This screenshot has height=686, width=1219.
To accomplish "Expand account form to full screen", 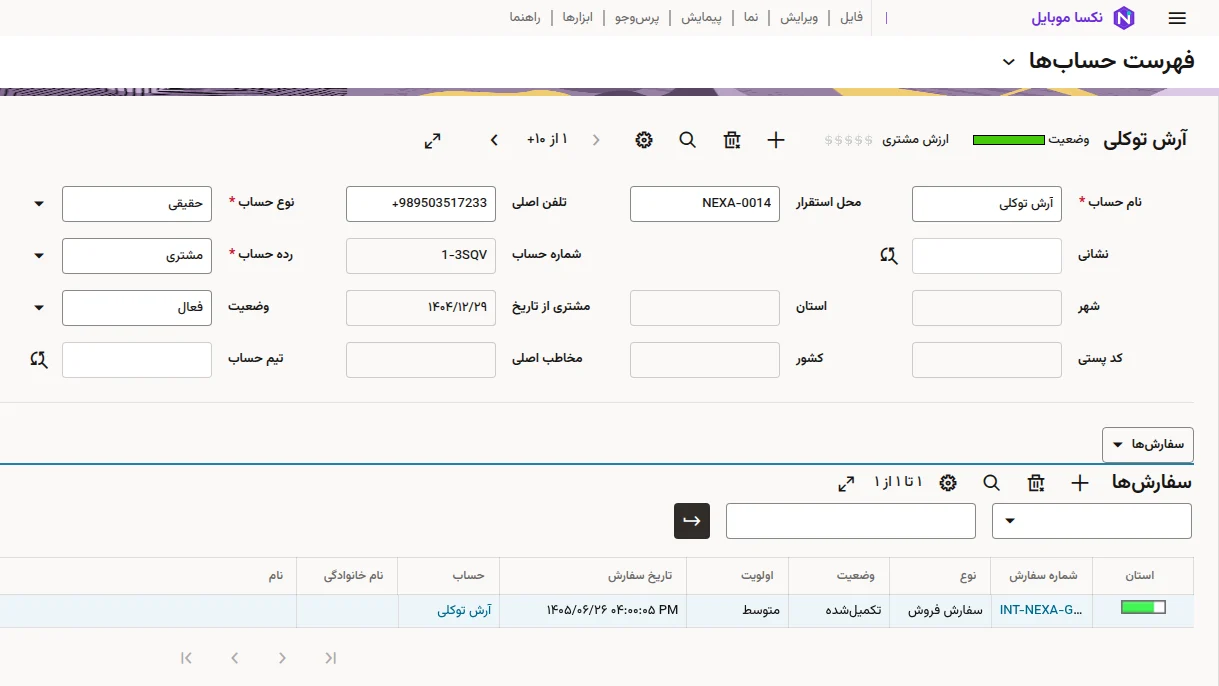I will [x=432, y=141].
